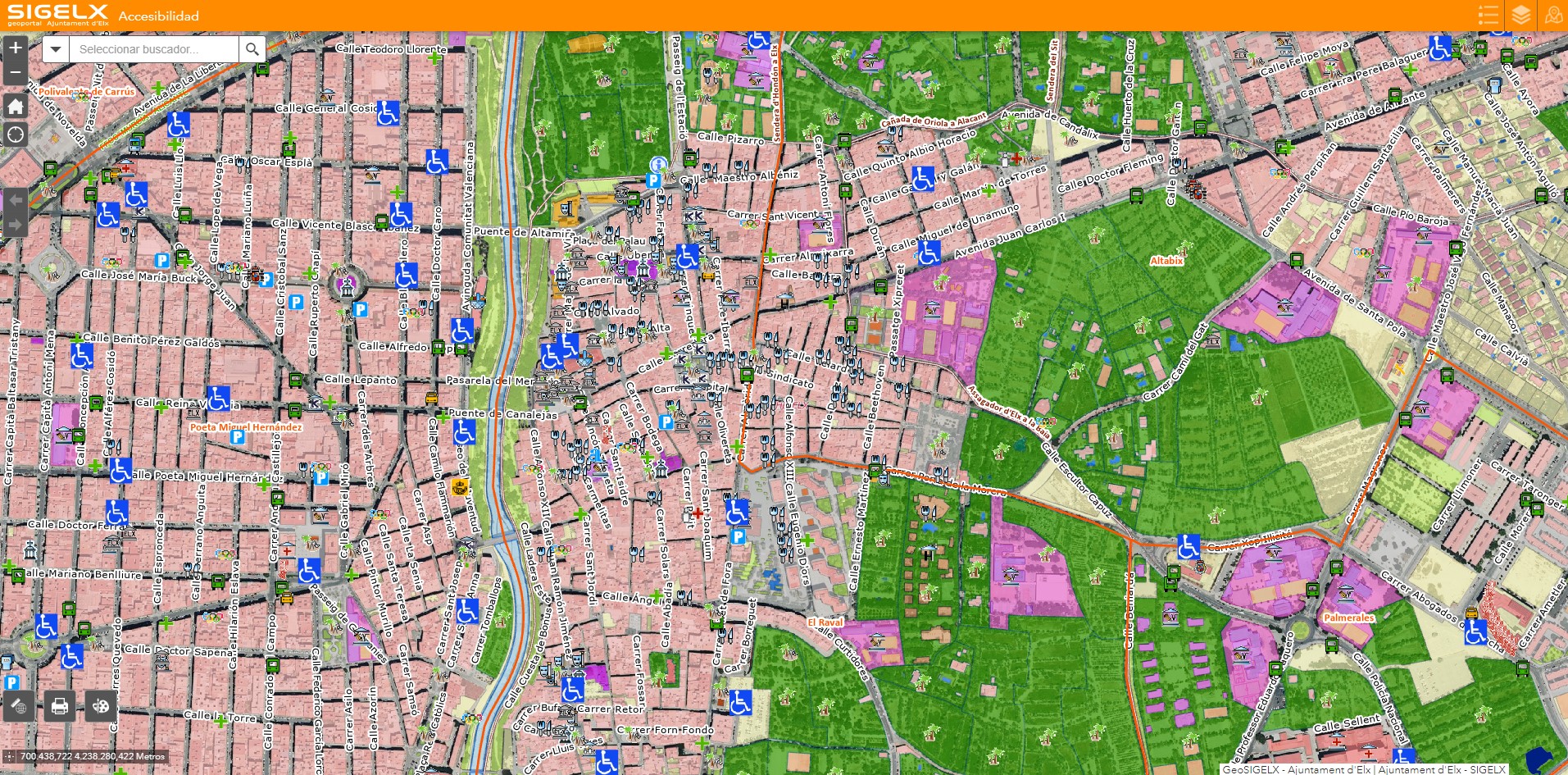
Task: Expand the search source dropdown arrow
Action: click(56, 49)
